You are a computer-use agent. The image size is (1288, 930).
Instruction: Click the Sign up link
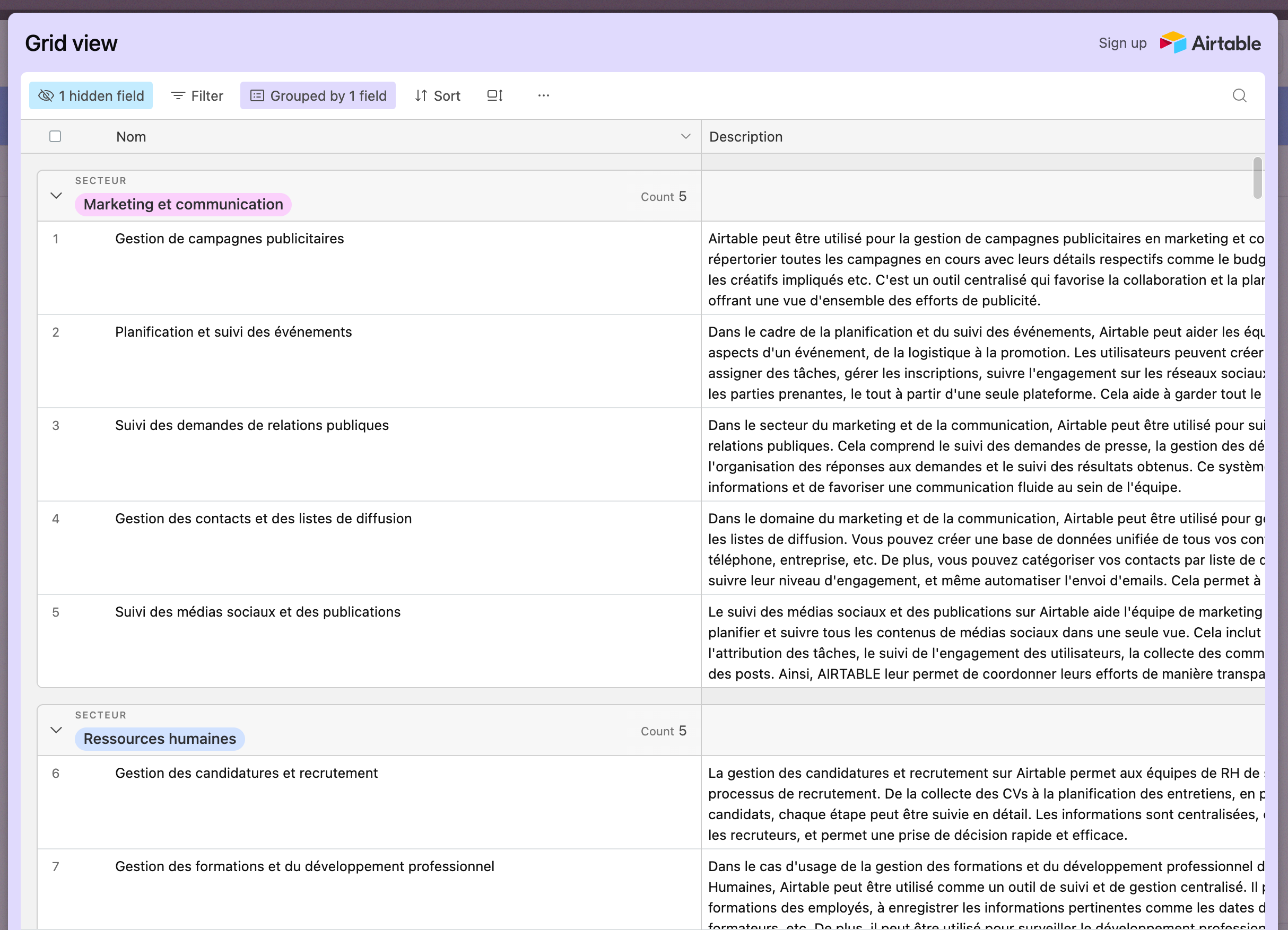[1122, 43]
